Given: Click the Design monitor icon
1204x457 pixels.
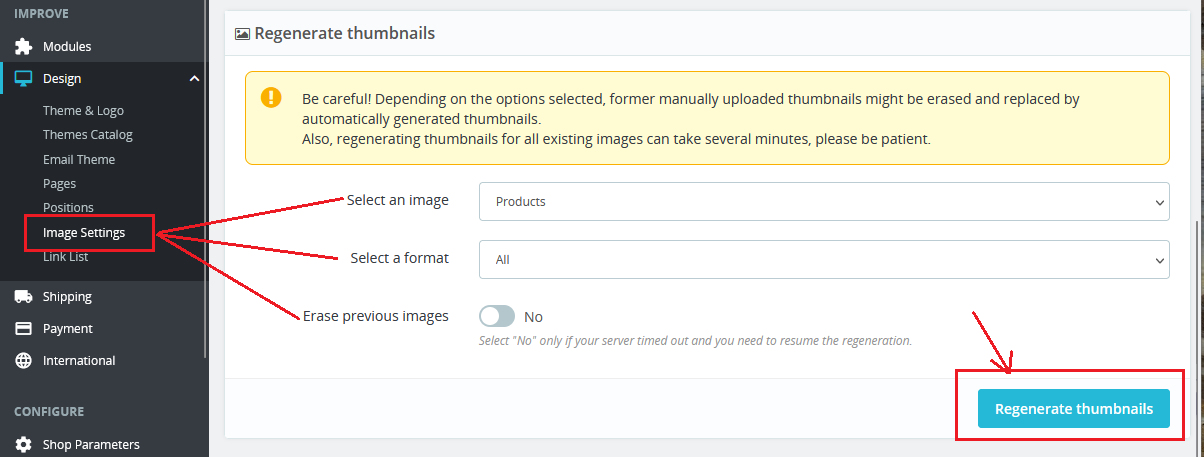Looking at the screenshot, I should 23,79.
